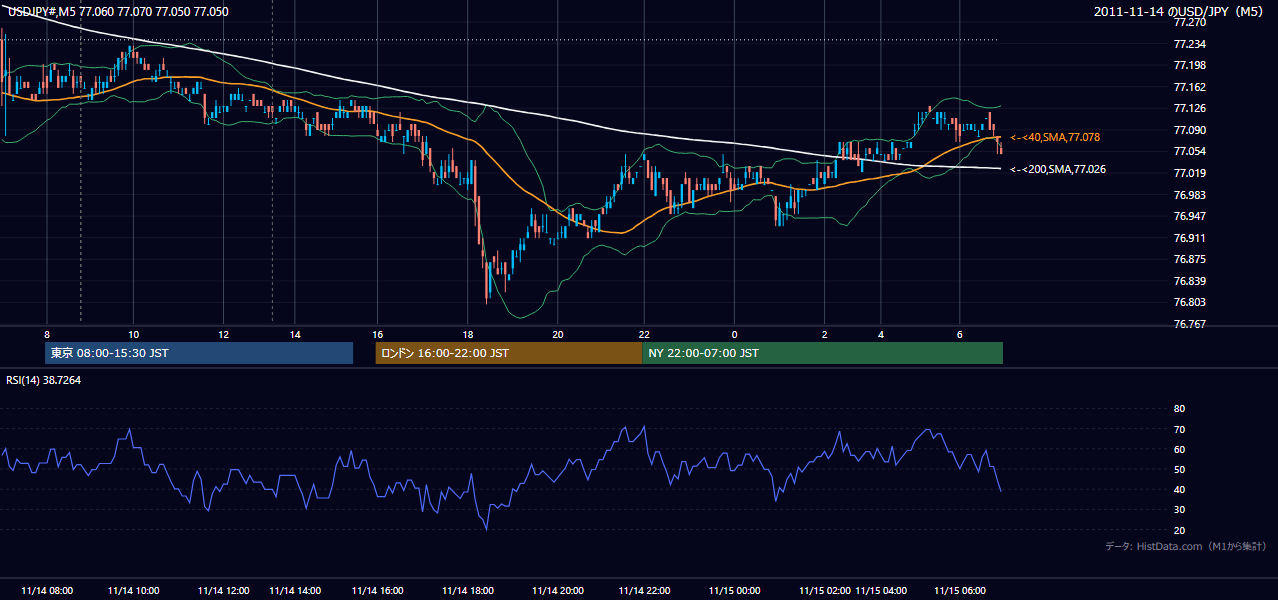
Task: Click the RSI axis value 40
Action: click(1179, 489)
